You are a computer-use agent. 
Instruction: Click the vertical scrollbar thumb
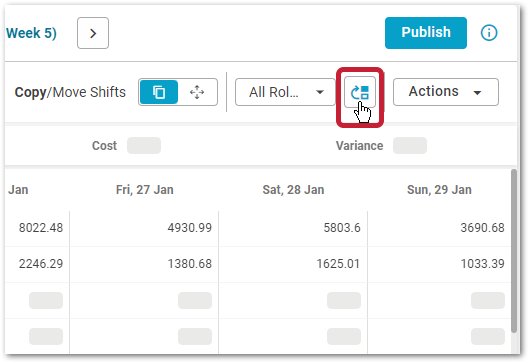click(514, 251)
